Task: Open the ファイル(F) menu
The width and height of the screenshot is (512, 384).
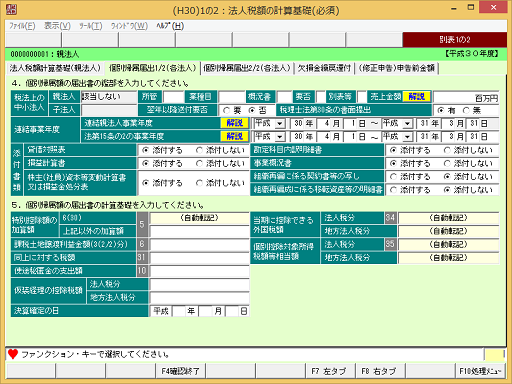Action: [x=22, y=26]
